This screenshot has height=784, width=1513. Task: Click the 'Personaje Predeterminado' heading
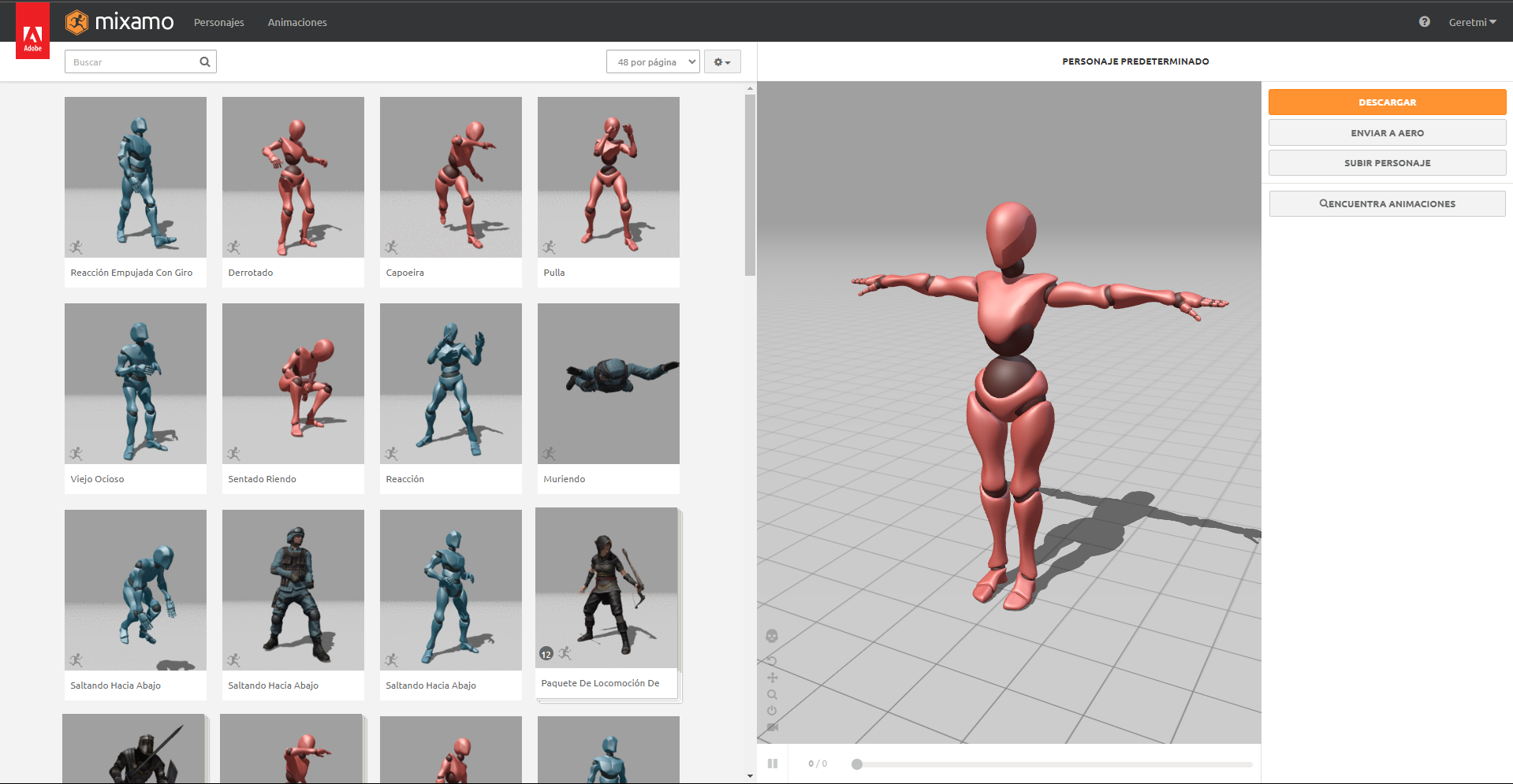(x=1135, y=61)
